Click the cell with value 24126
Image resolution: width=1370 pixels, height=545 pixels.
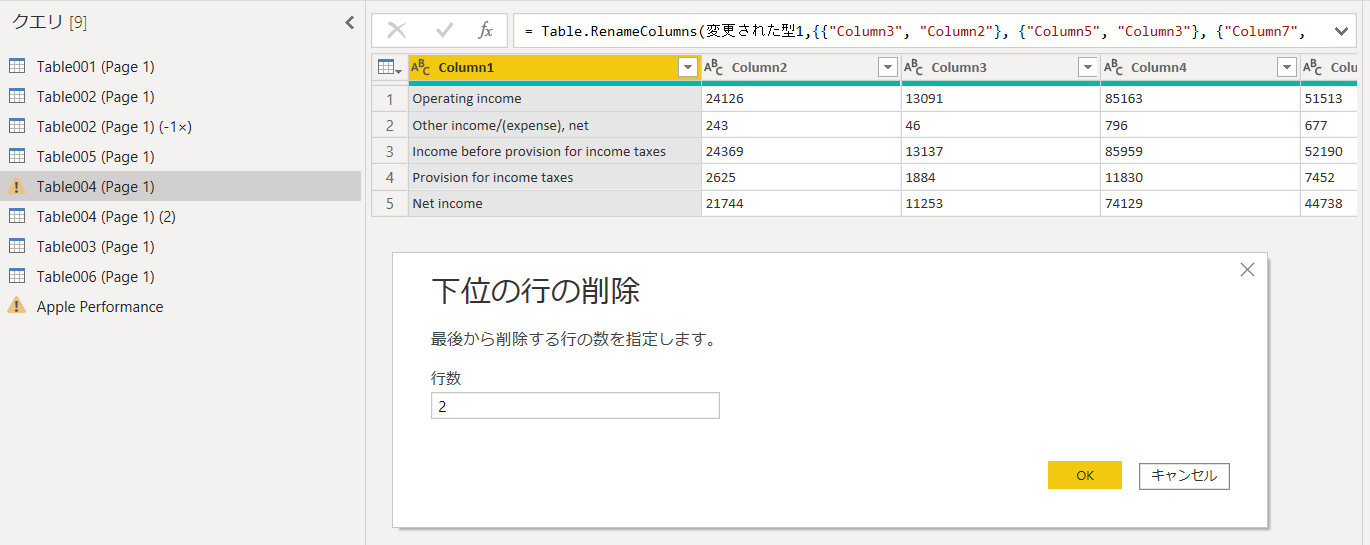[x=801, y=99]
